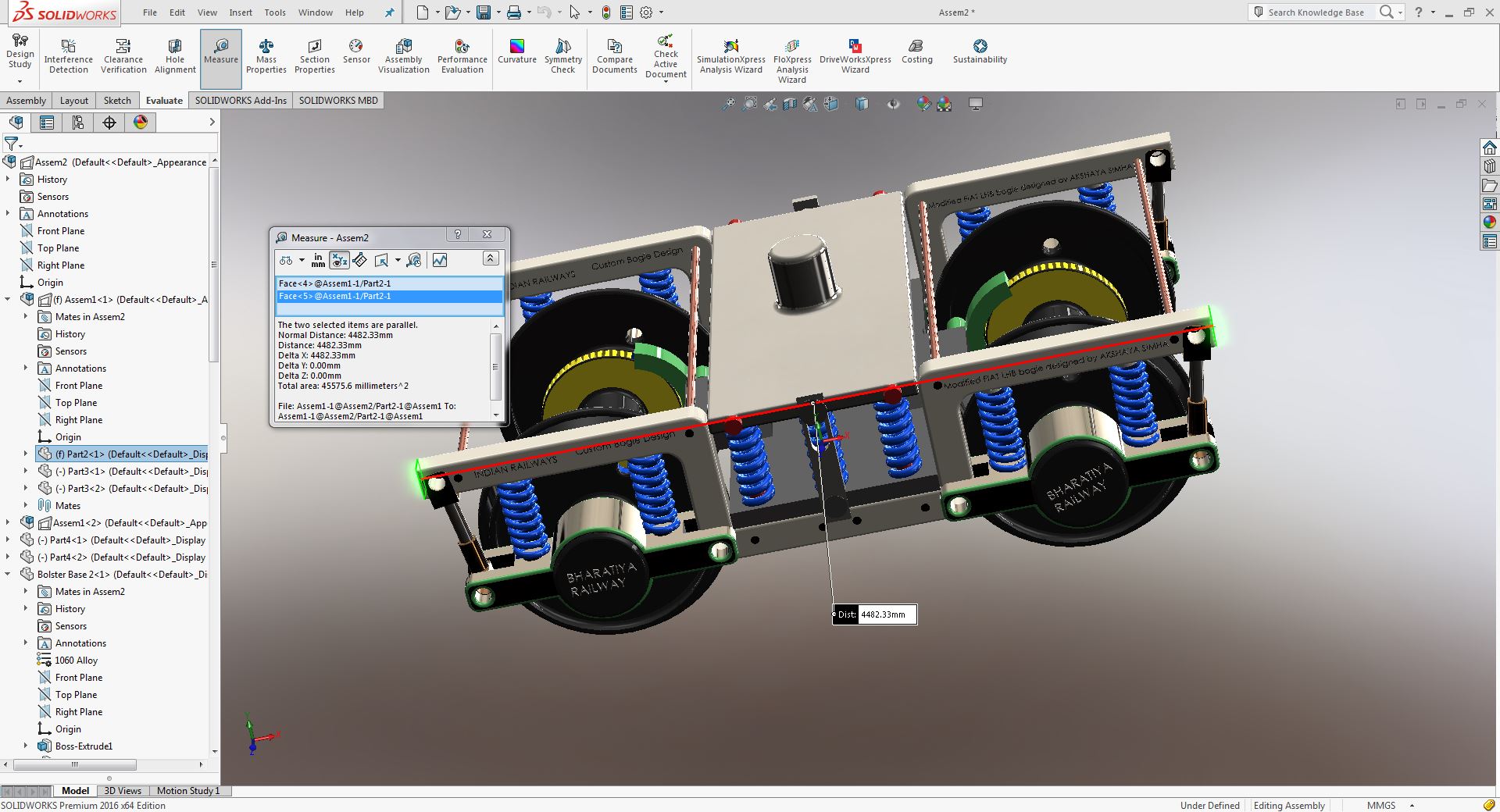Screen dimensions: 1500x812
Task: Open Motion Study 1 tab
Action: (x=188, y=791)
